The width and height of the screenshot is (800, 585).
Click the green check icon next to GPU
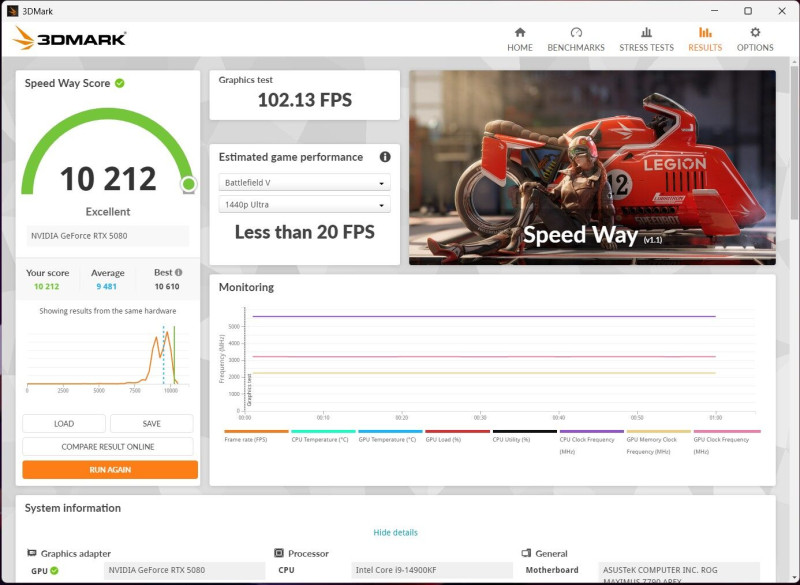coord(54,571)
